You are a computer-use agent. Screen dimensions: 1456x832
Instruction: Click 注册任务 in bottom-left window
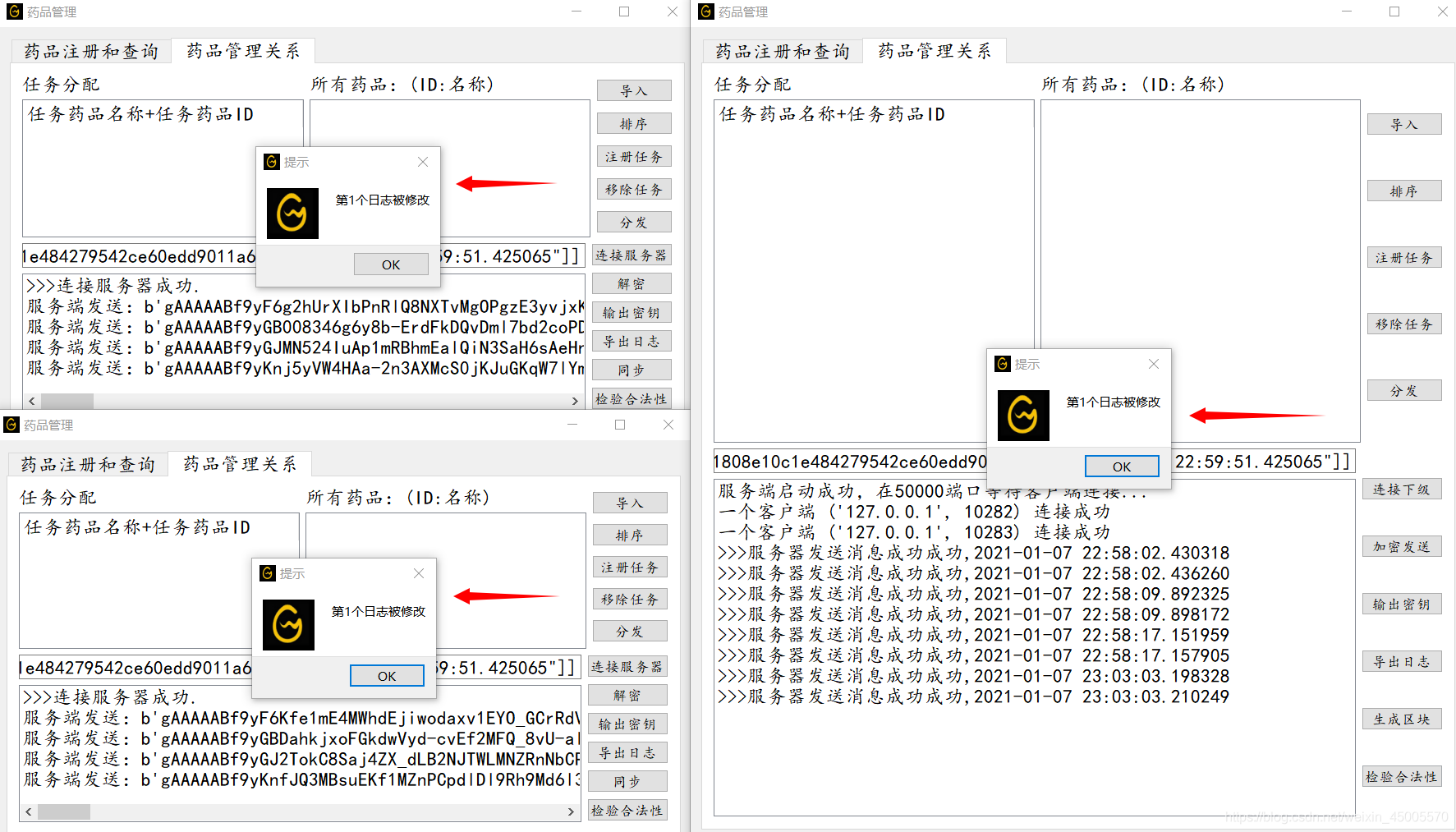[630, 567]
